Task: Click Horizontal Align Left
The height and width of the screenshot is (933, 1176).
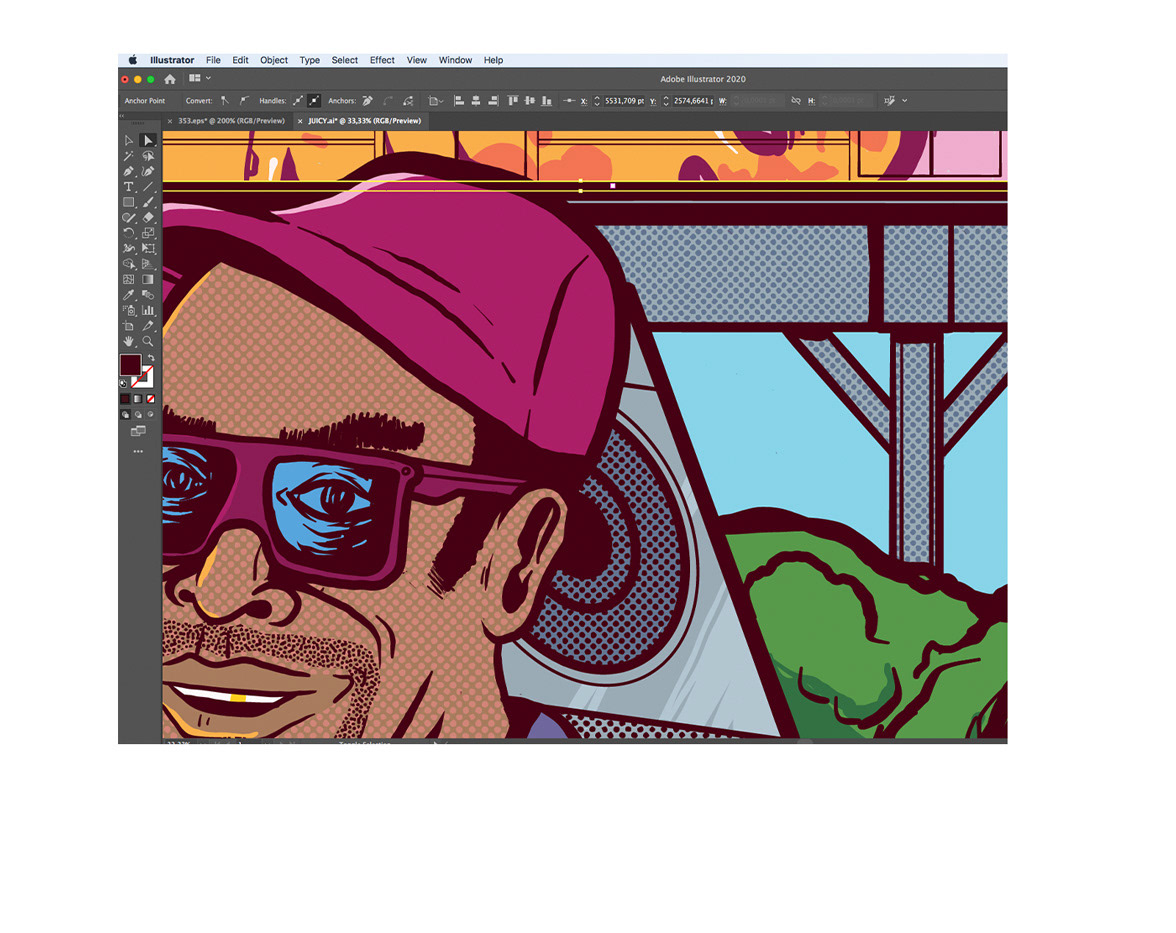Action: point(459,100)
